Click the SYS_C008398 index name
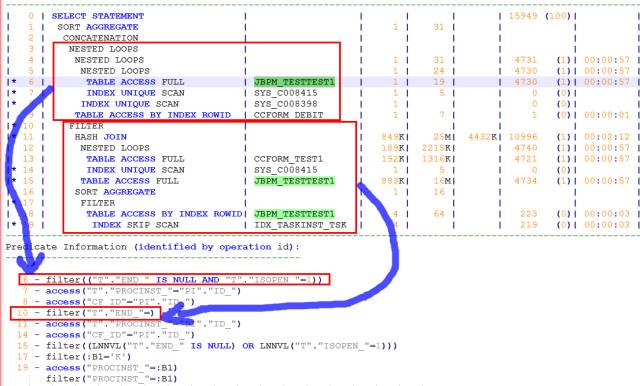The height and width of the screenshot is (386, 640). coord(285,104)
